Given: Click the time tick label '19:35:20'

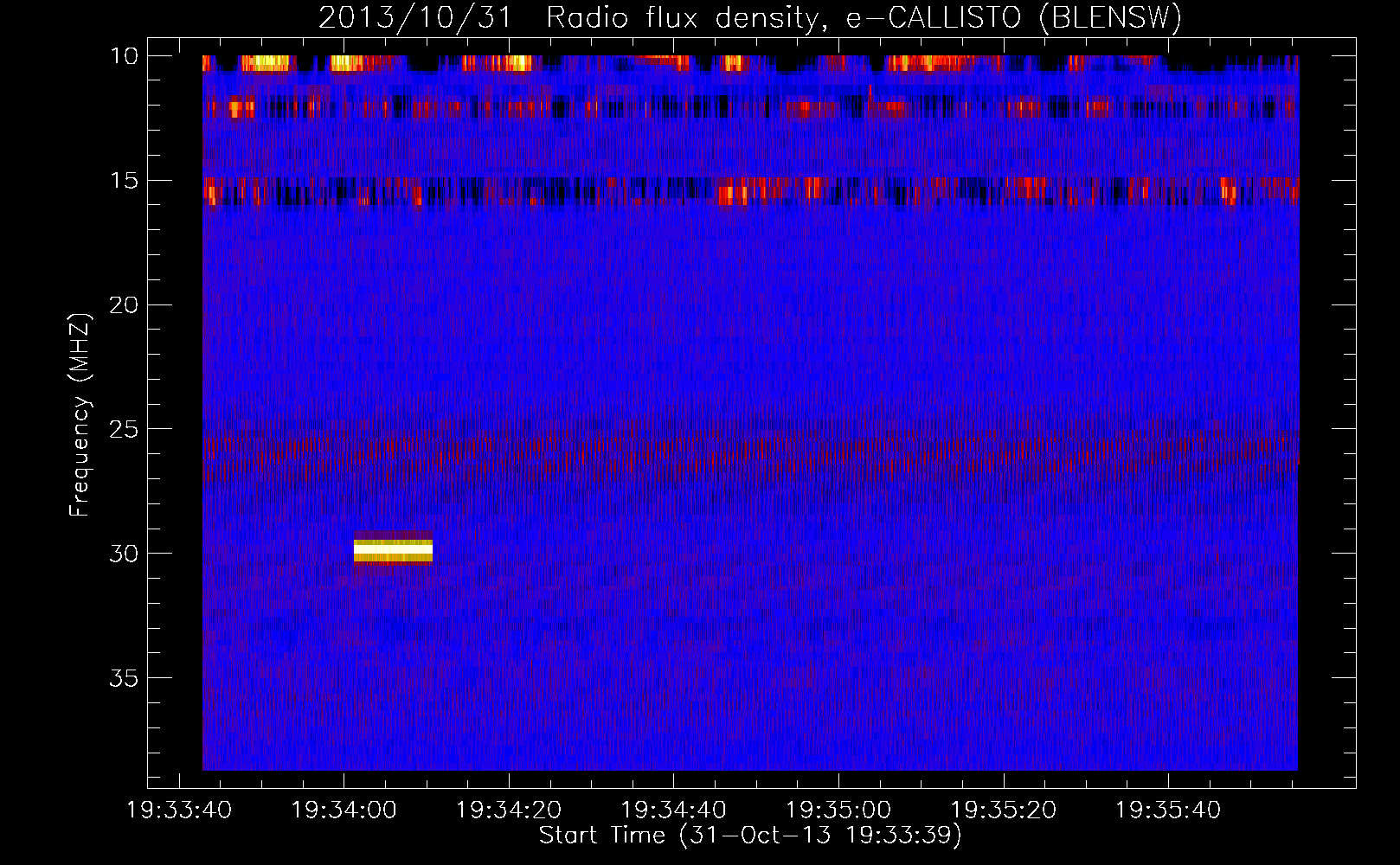Looking at the screenshot, I should (1004, 811).
